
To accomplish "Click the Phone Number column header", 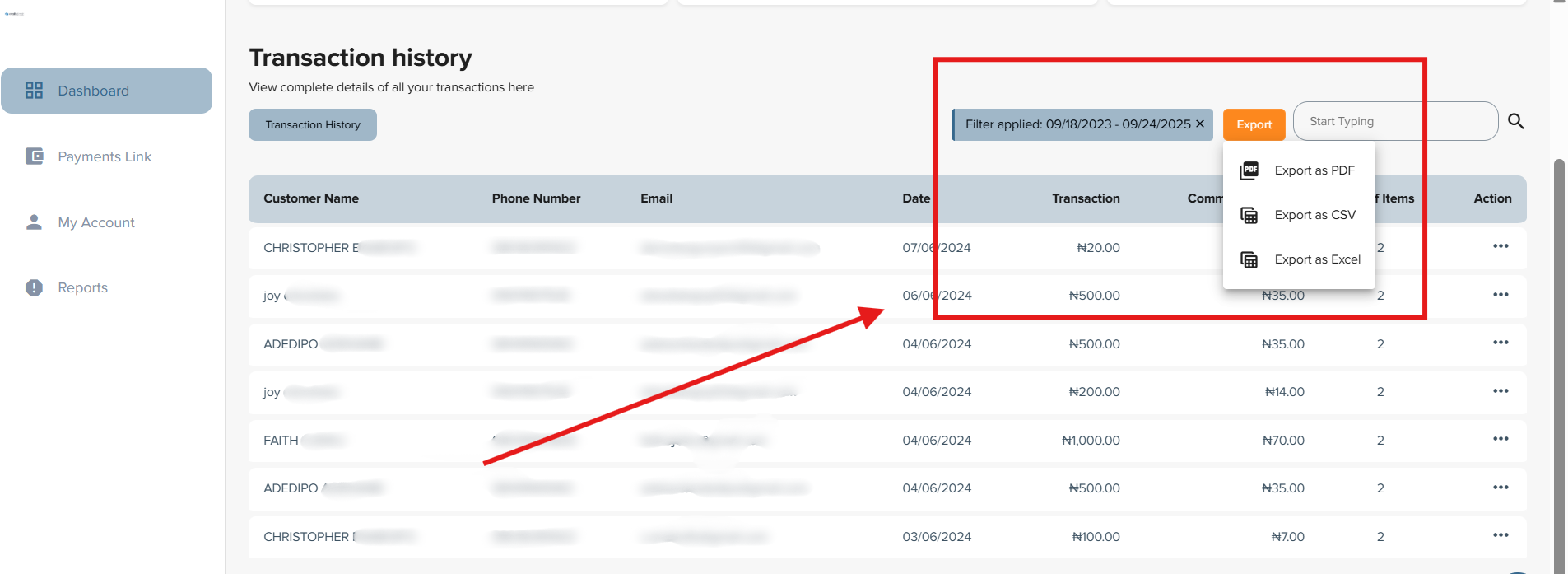I will (536, 198).
